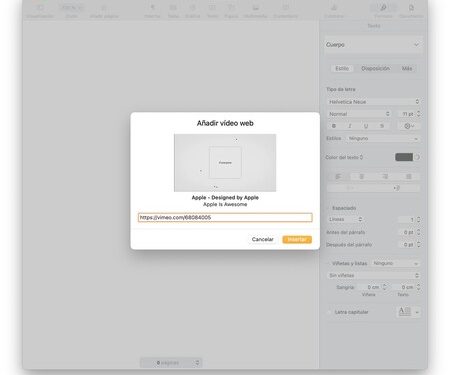Viewport: 450px width, 375px height.
Task: Adjust the font size stepper
Action: [418, 114]
